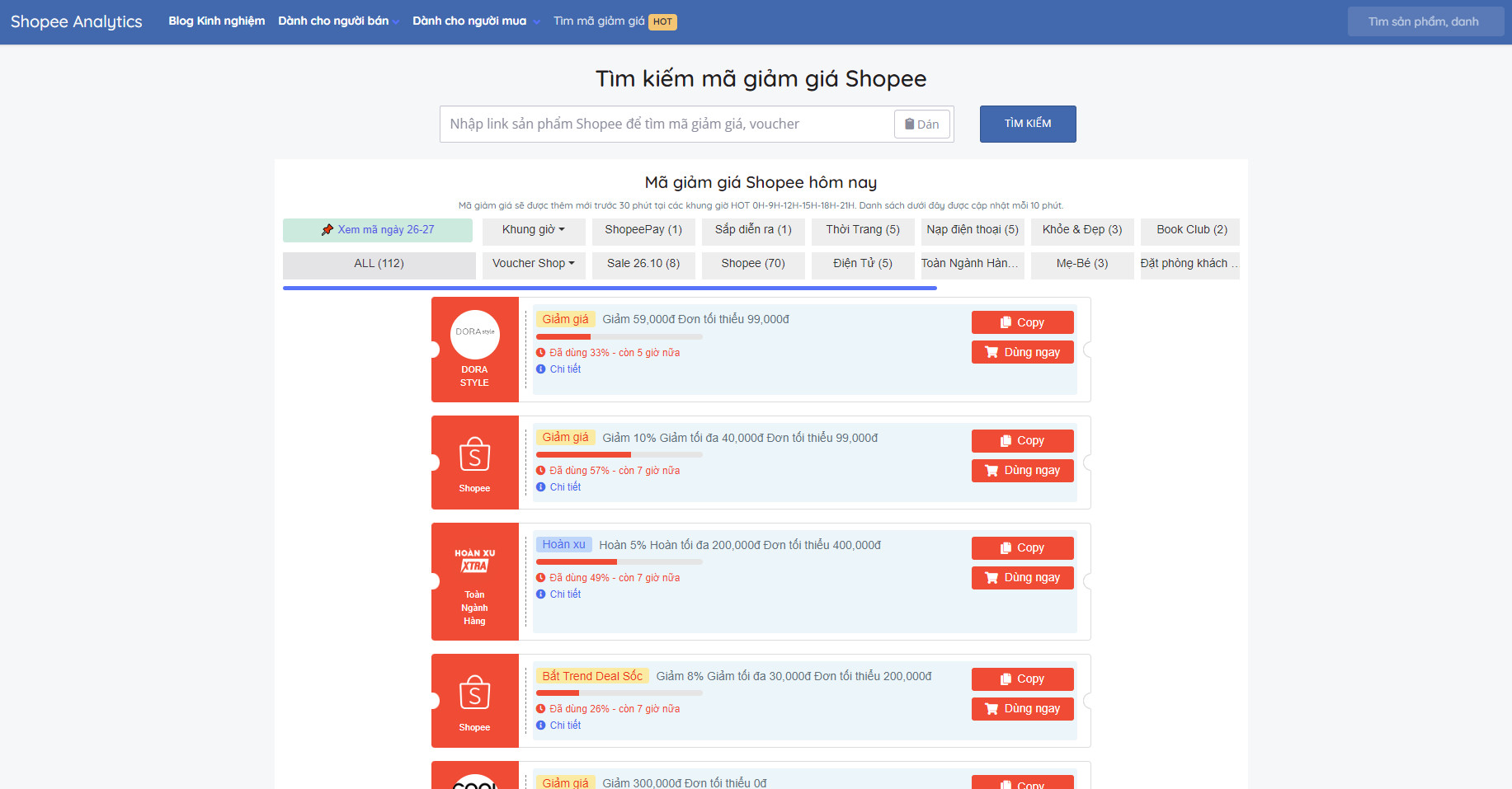Click the Hoàn Xu Xtra logo icon
Screen dimensions: 1512x789
click(x=475, y=561)
